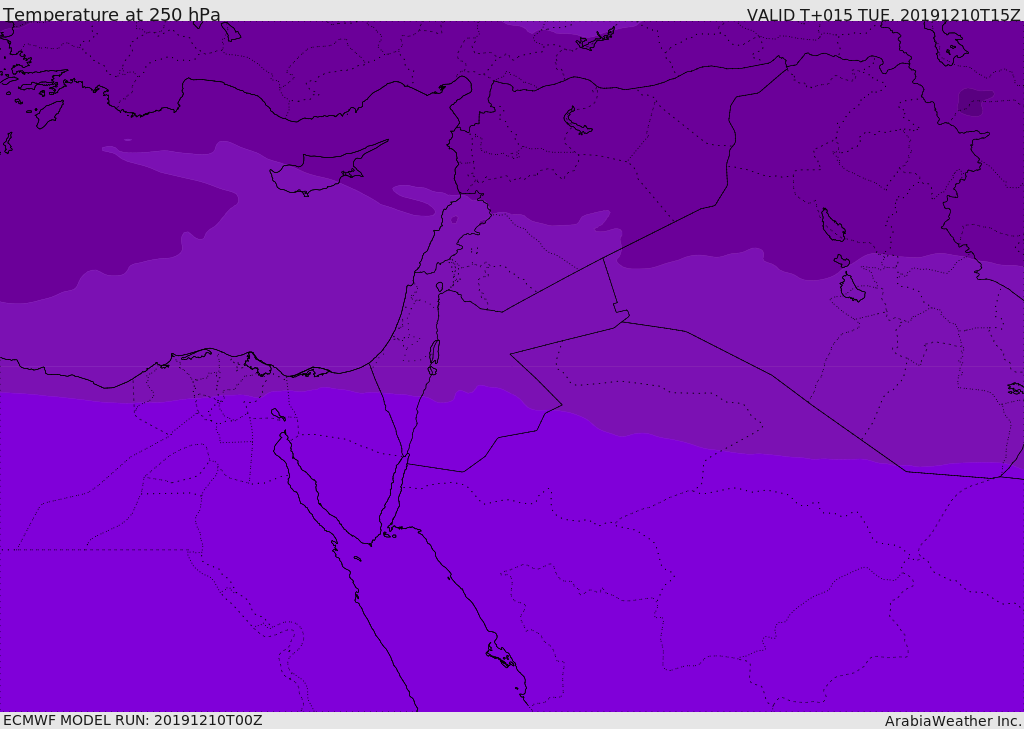Image resolution: width=1024 pixels, height=729 pixels.
Task: Click the Dead Sea outline on the map
Action: 434,353
